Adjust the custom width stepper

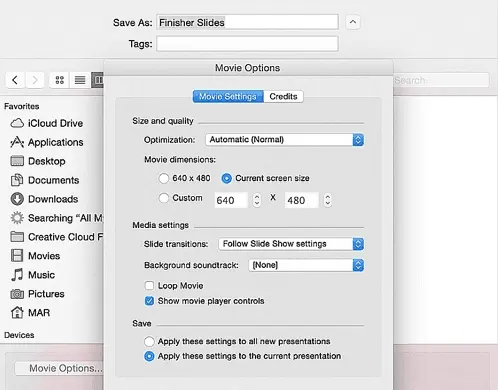257,200
